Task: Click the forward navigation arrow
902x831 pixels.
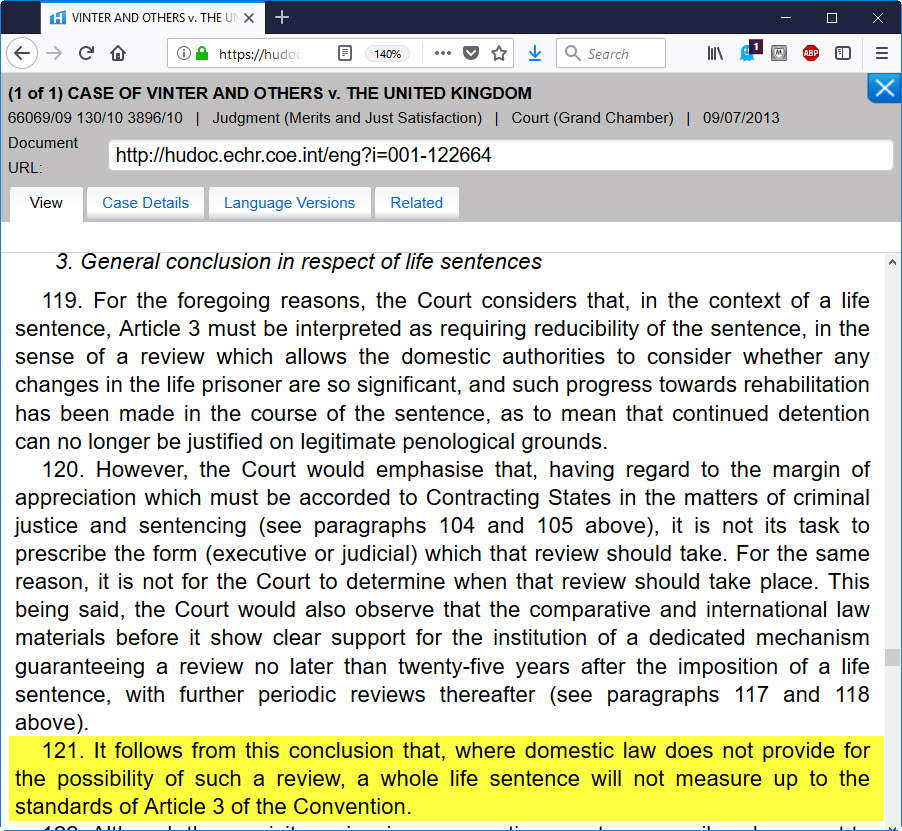Action: [x=53, y=53]
